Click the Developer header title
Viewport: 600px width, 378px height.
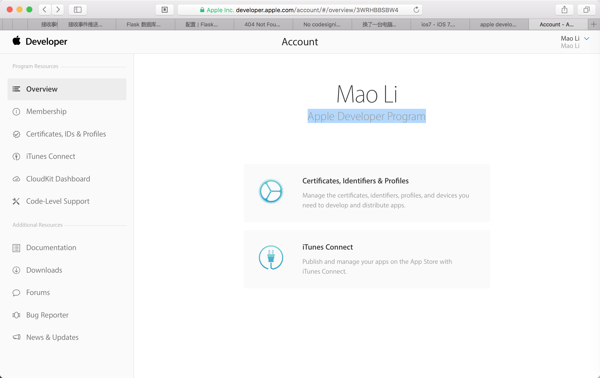click(46, 41)
